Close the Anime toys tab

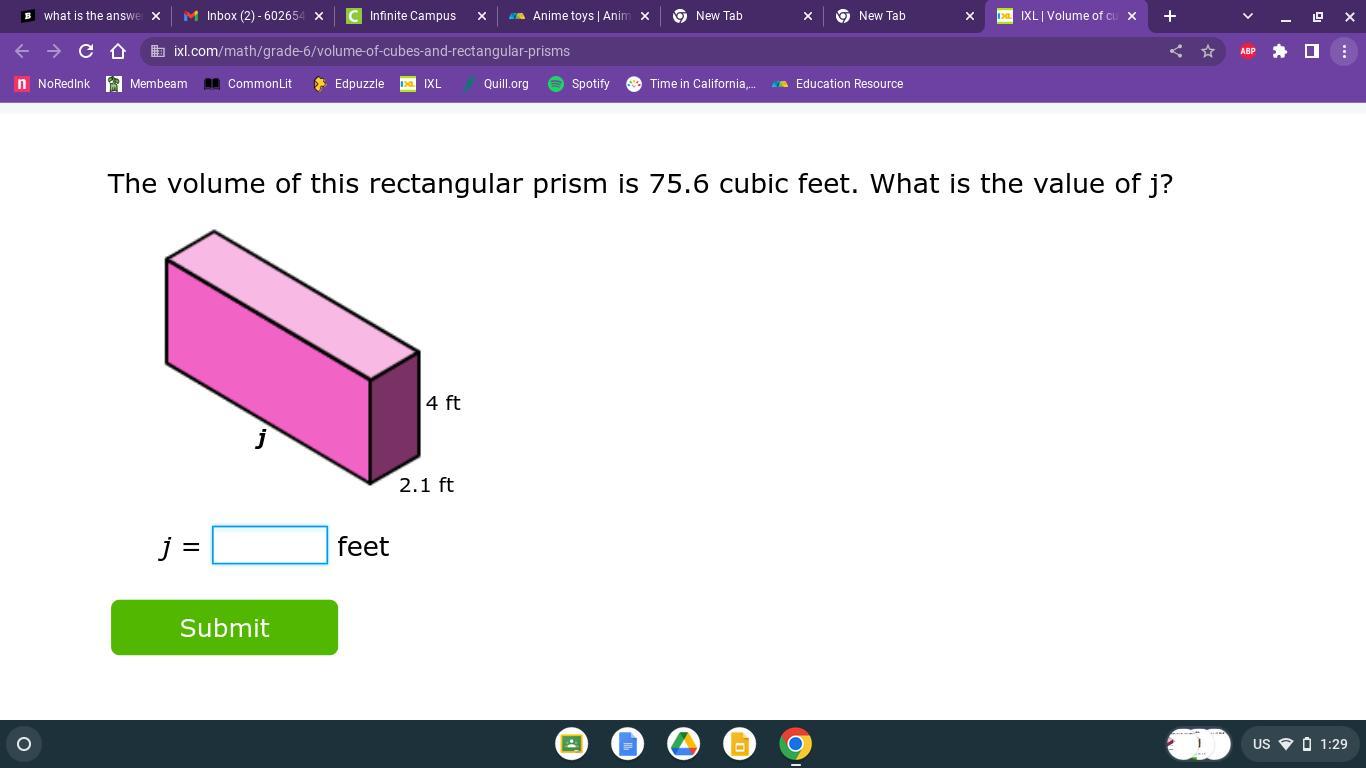coord(645,16)
